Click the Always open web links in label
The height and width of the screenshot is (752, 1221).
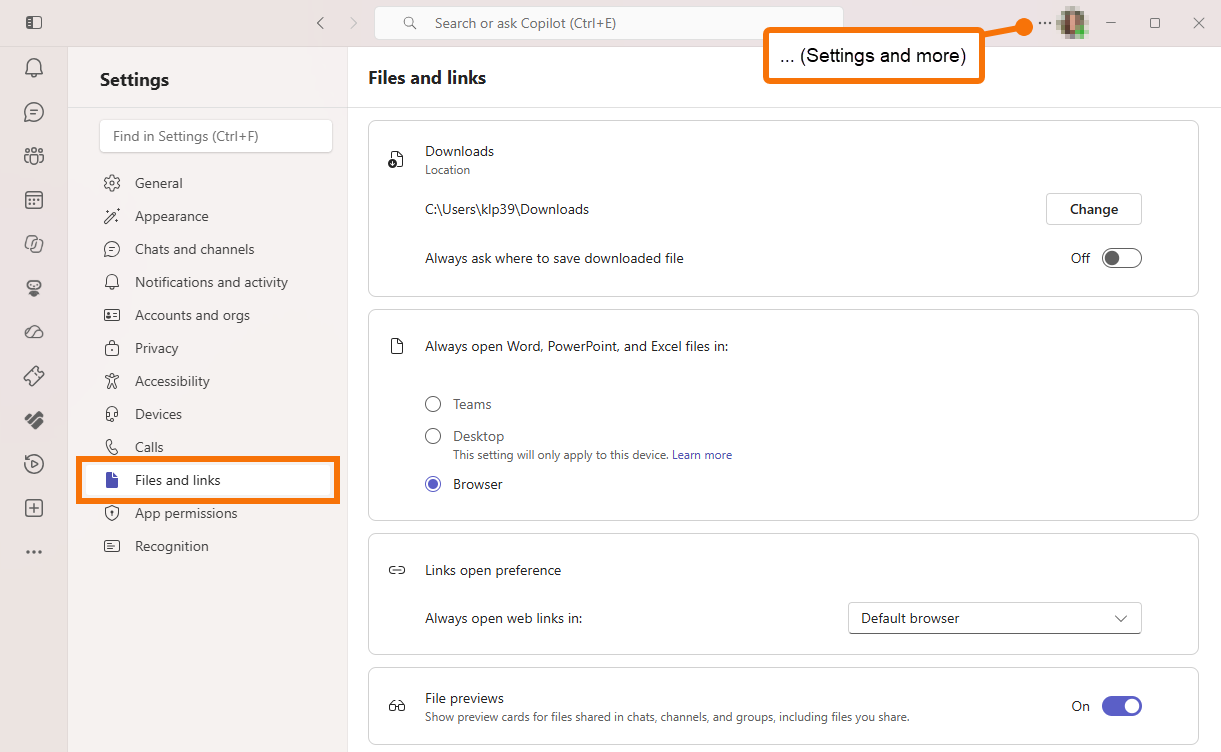click(503, 618)
